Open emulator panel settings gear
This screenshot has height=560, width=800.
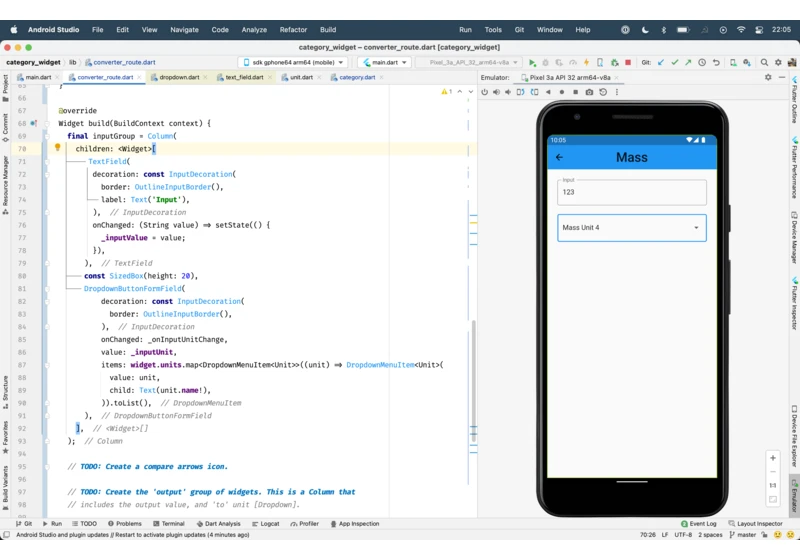pos(768,77)
